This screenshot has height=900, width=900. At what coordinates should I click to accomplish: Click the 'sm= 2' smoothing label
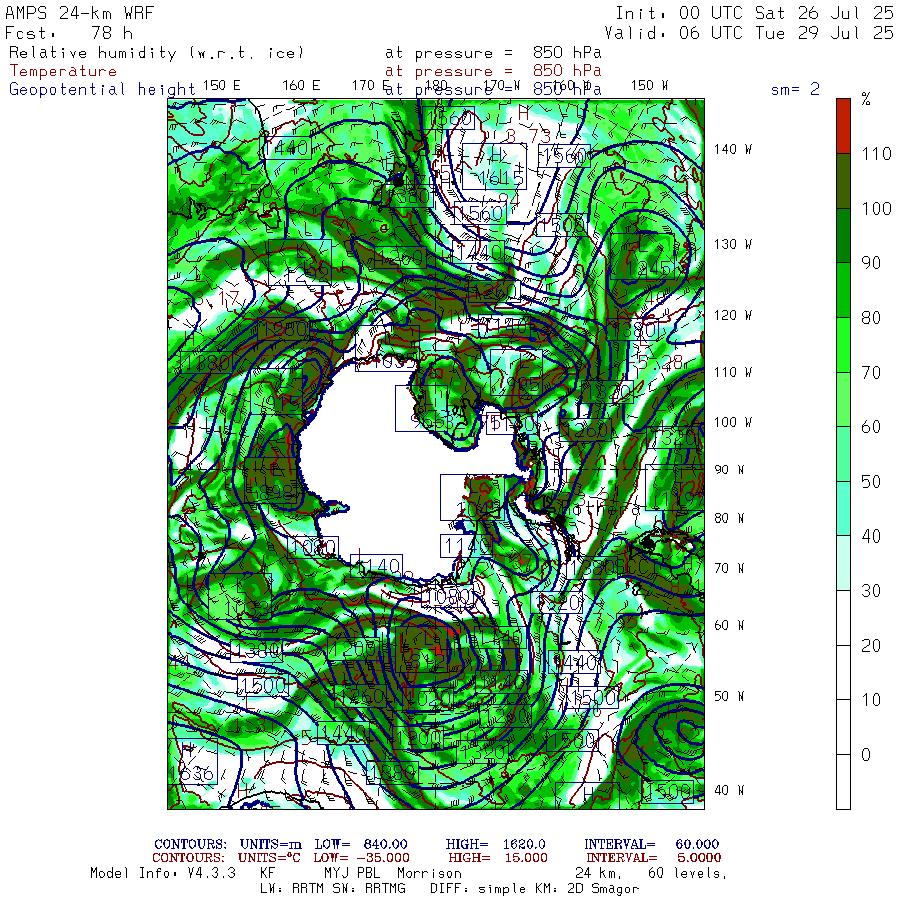pos(795,89)
